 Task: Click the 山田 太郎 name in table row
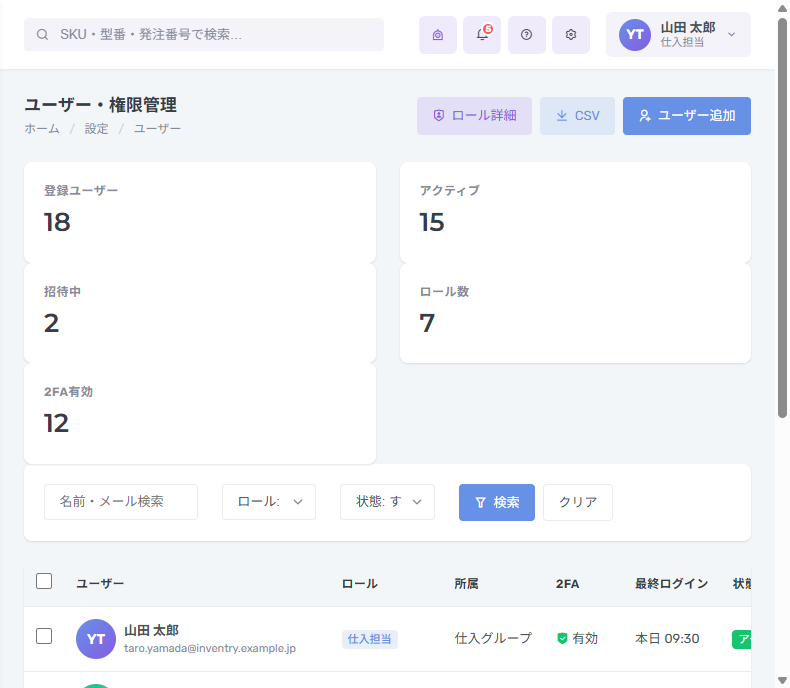(x=152, y=631)
